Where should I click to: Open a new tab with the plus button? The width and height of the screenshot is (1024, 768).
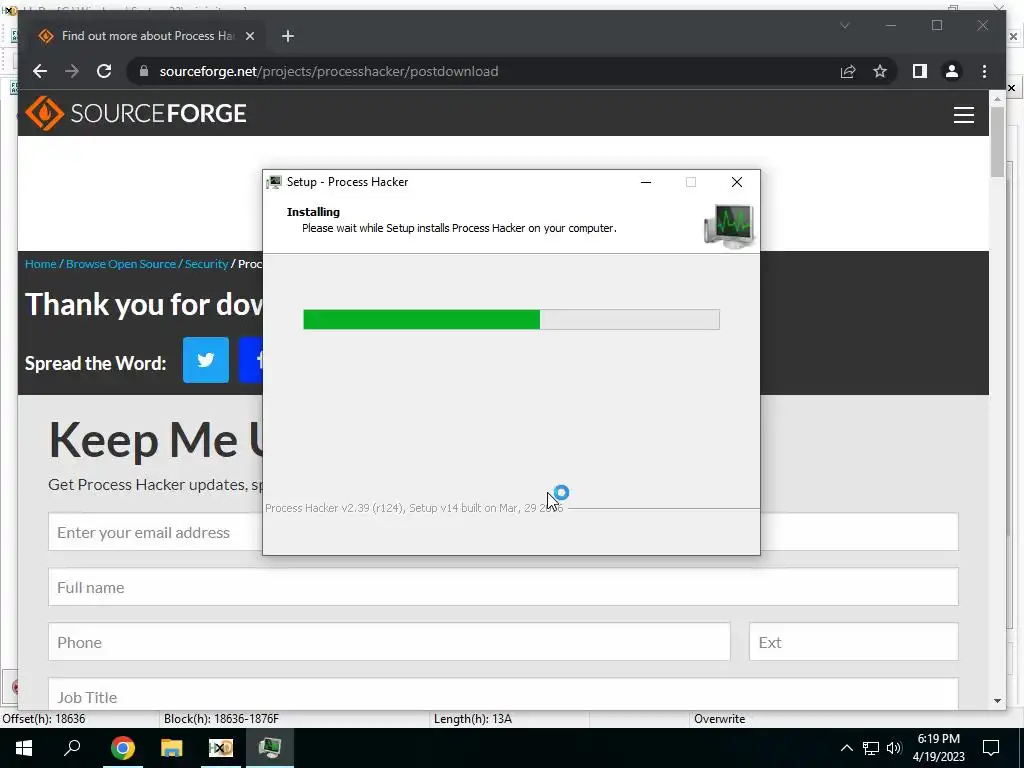click(287, 36)
